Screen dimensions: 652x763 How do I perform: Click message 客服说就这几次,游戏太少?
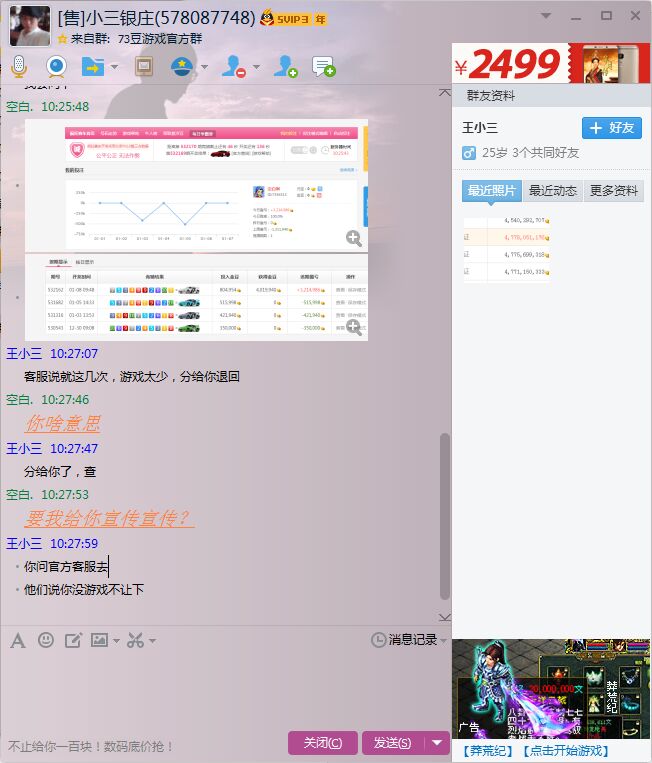pos(131,377)
